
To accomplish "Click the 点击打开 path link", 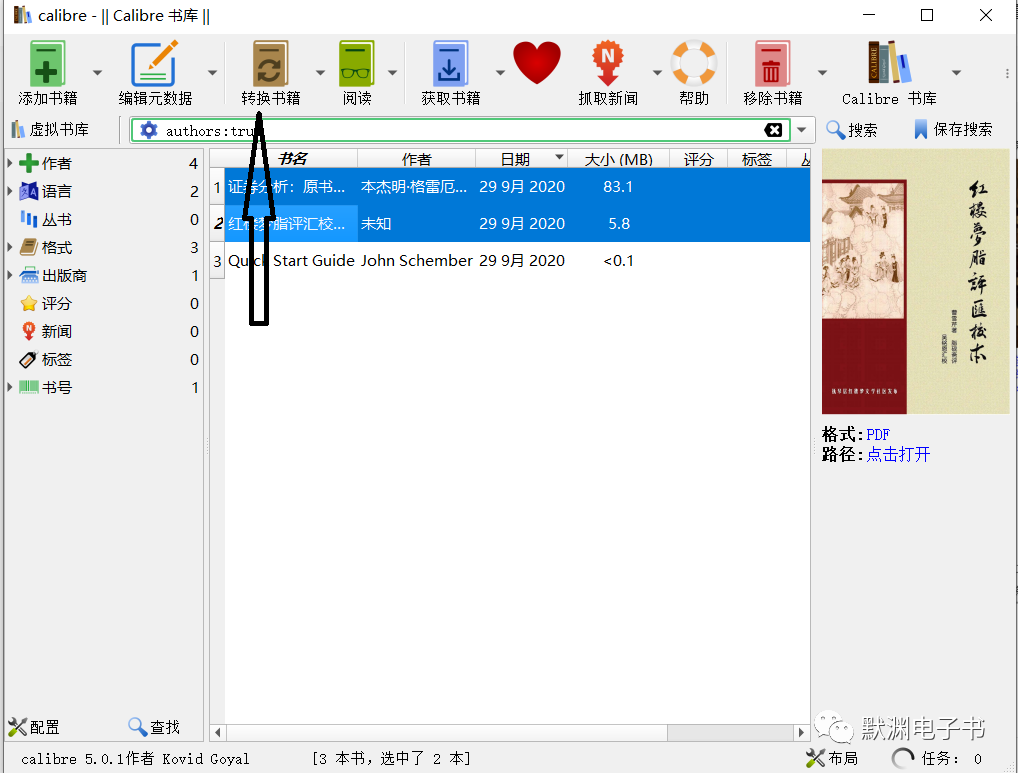I will (898, 454).
